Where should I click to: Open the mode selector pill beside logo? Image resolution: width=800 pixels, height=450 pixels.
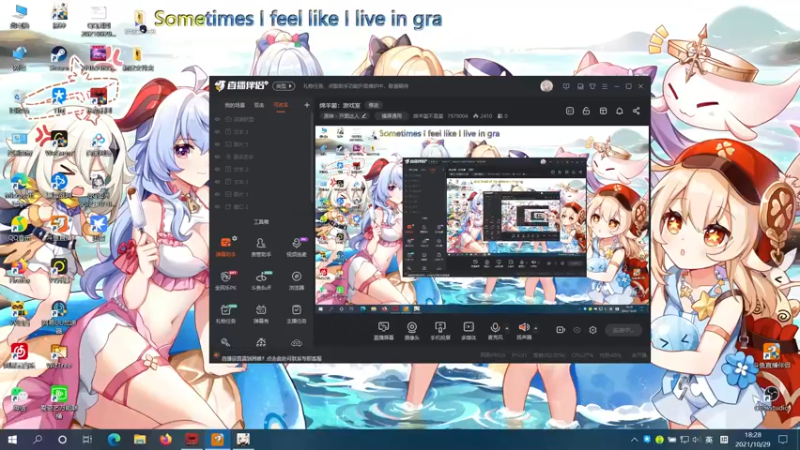[284, 86]
